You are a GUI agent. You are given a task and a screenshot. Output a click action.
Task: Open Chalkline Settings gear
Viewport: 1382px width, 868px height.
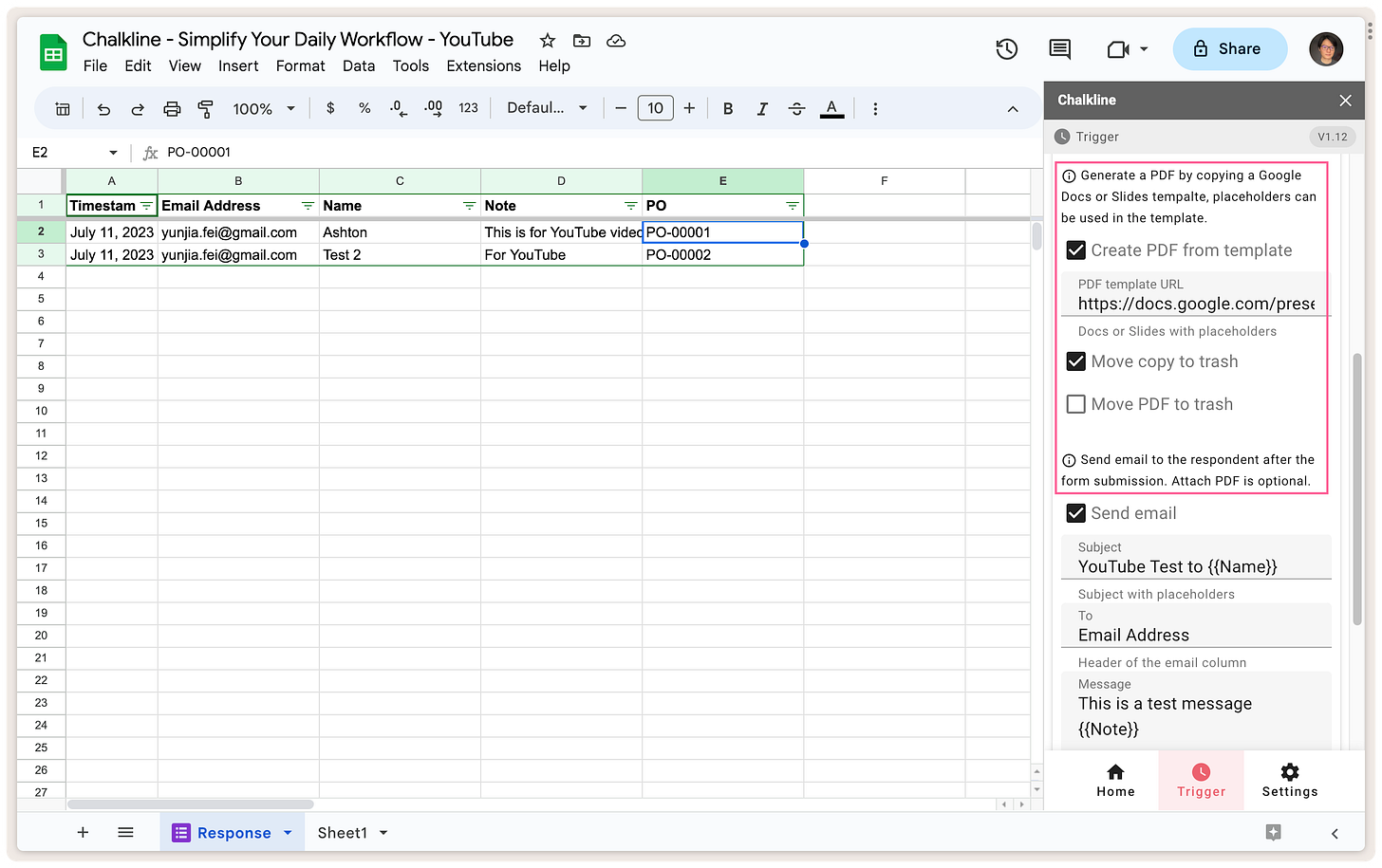pos(1289,781)
